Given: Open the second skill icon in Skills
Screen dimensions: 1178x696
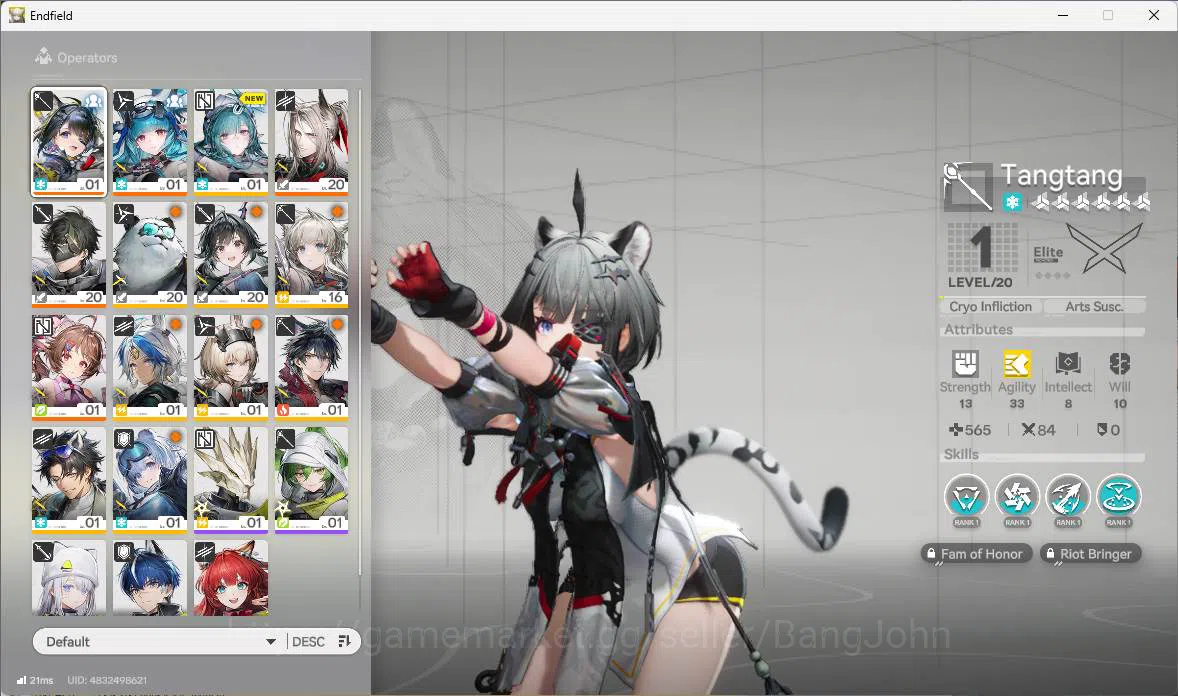Looking at the screenshot, I should (x=1016, y=497).
